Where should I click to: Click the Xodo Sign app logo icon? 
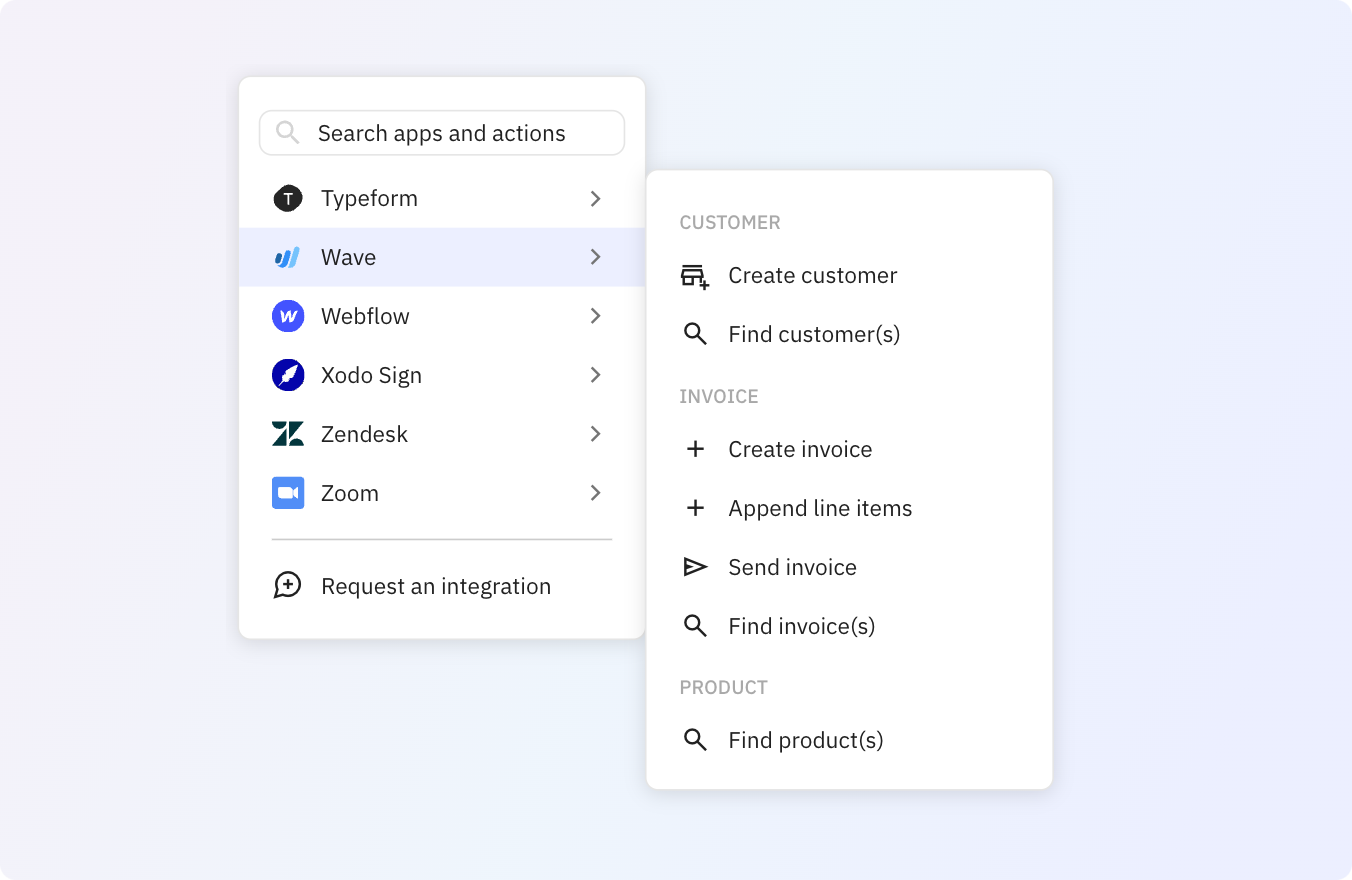pos(288,376)
